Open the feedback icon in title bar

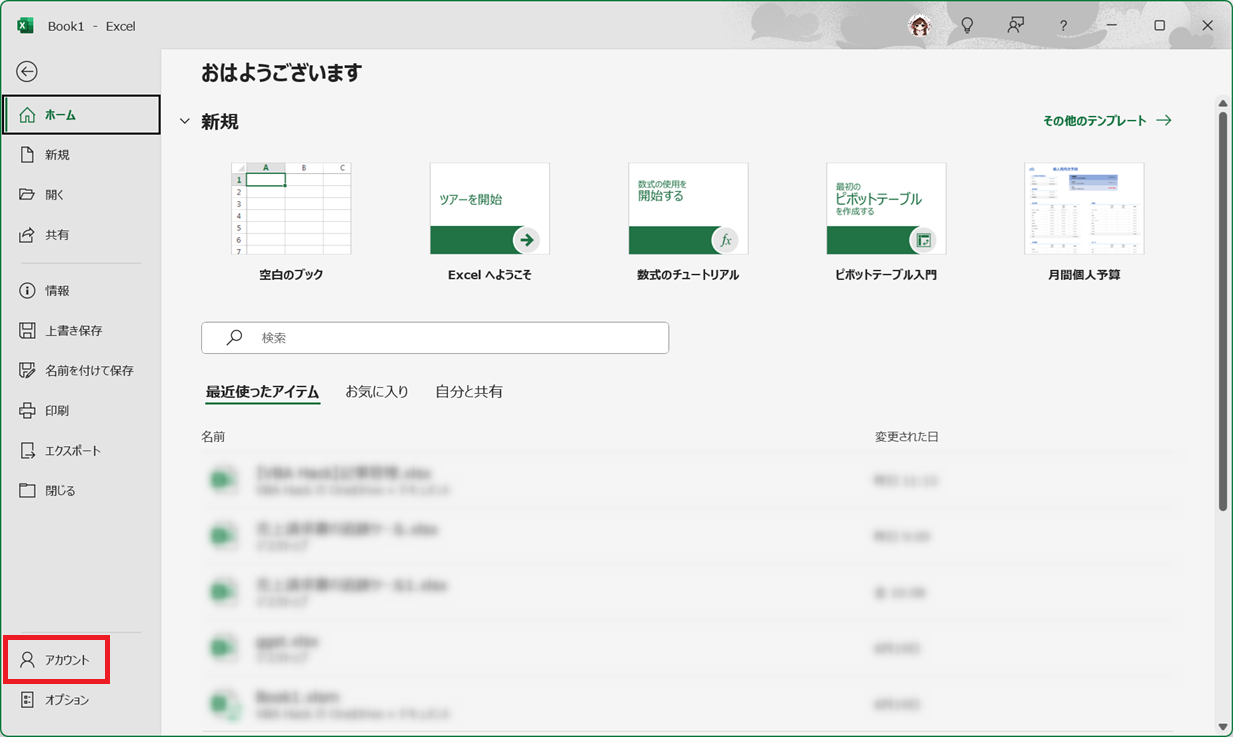(1015, 25)
